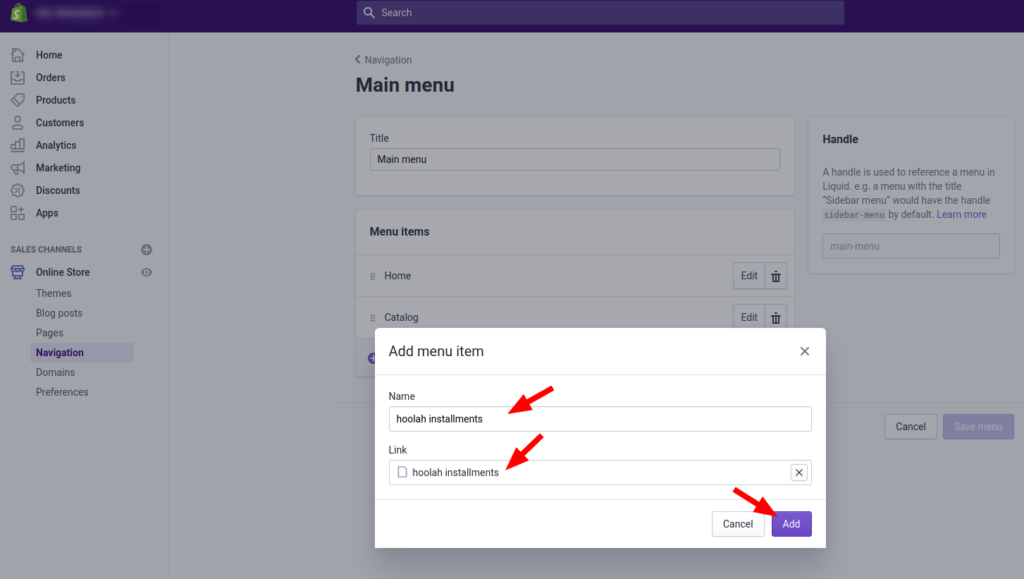Click the Shopify logo icon
Screen dimensions: 1024x579
pos(18,12)
